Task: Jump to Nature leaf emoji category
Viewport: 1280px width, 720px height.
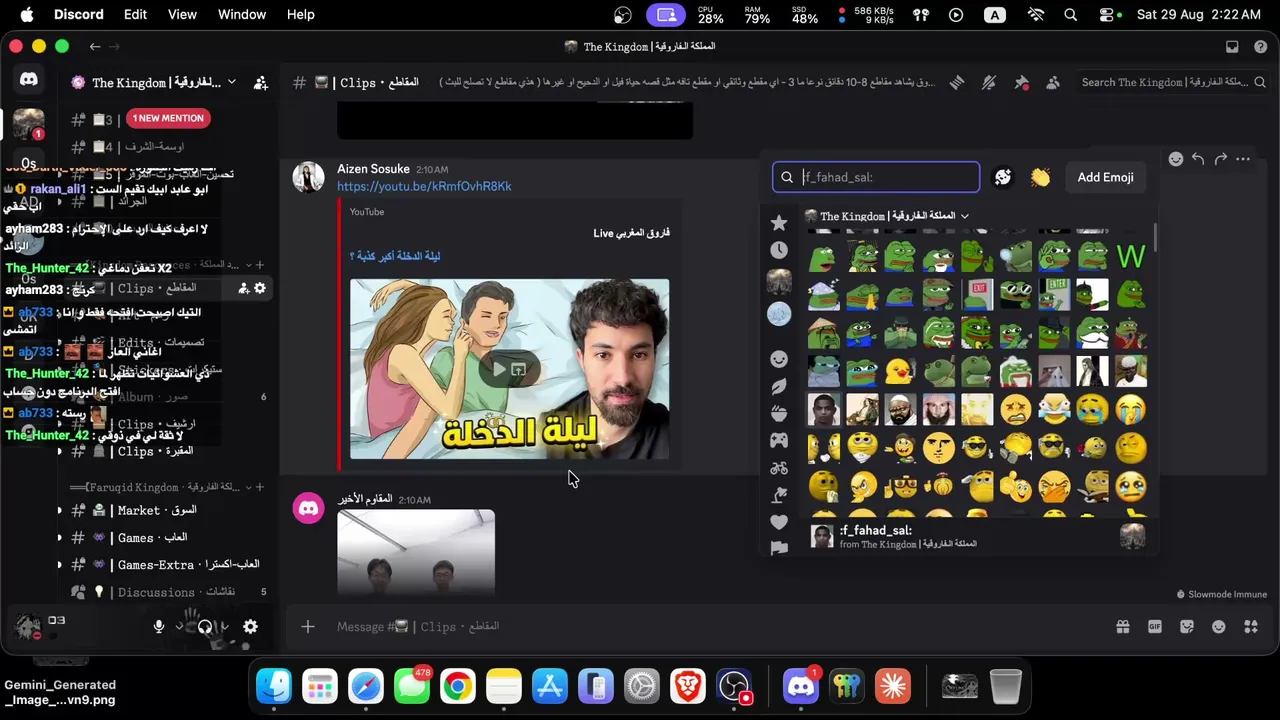Action: (779, 386)
